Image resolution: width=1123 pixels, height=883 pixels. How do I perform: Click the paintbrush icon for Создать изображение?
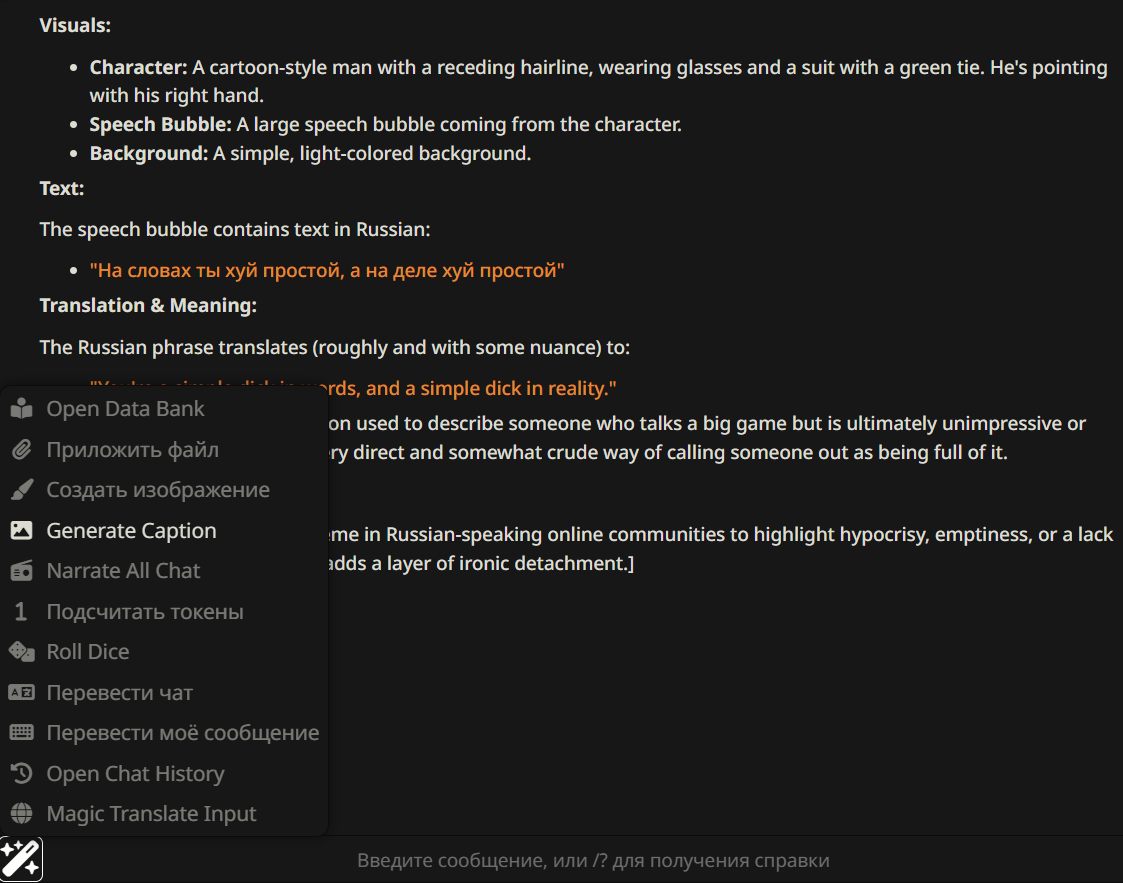(x=21, y=490)
